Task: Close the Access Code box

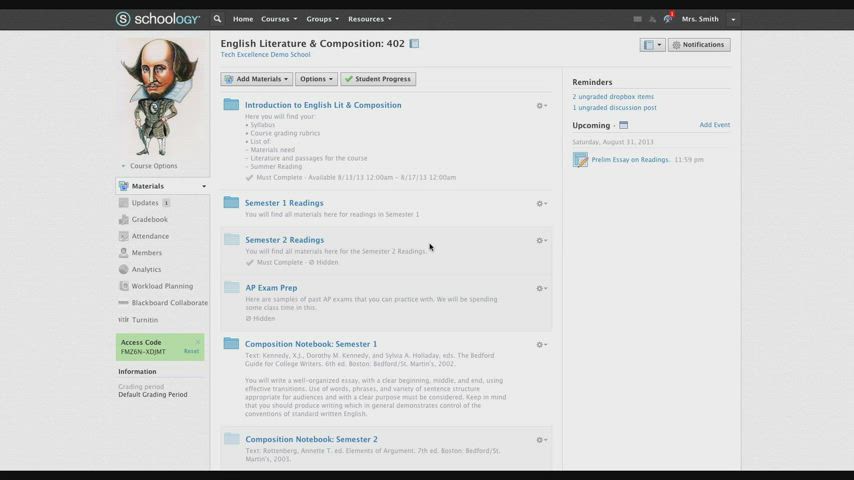Action: tap(198, 342)
